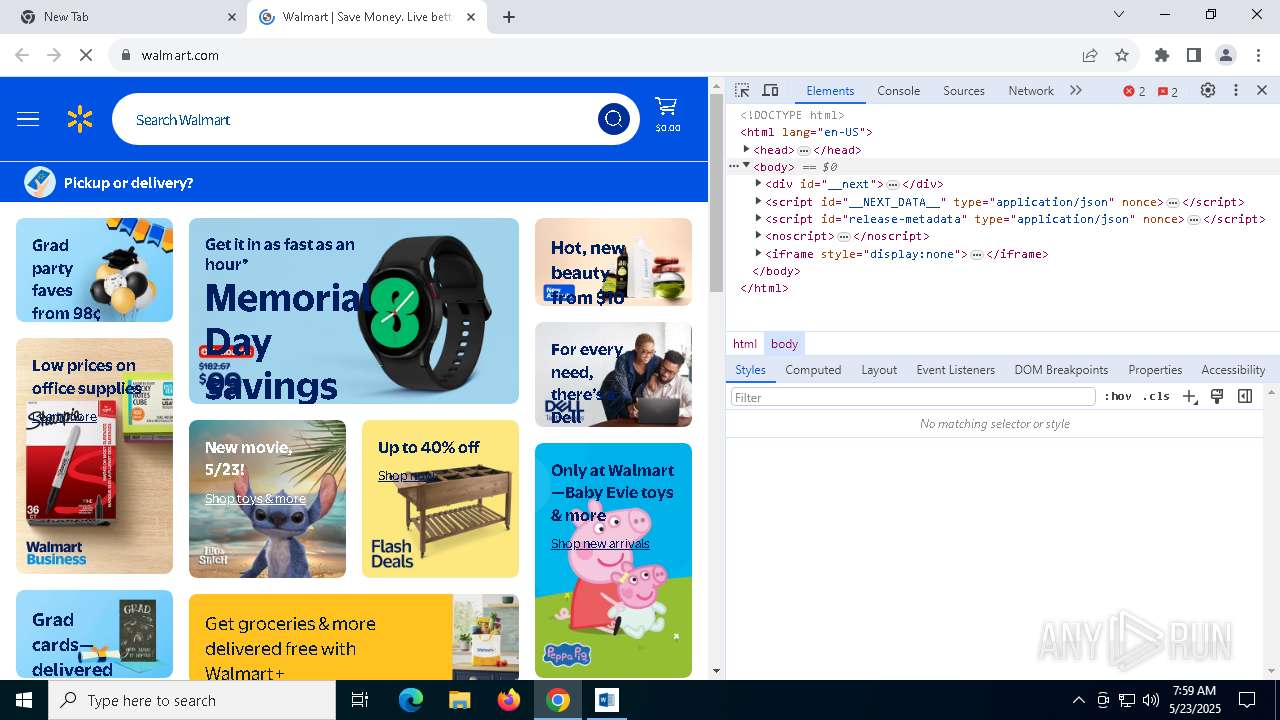Open the Windows Start menu
The image size is (1280, 720).
coord(24,700)
